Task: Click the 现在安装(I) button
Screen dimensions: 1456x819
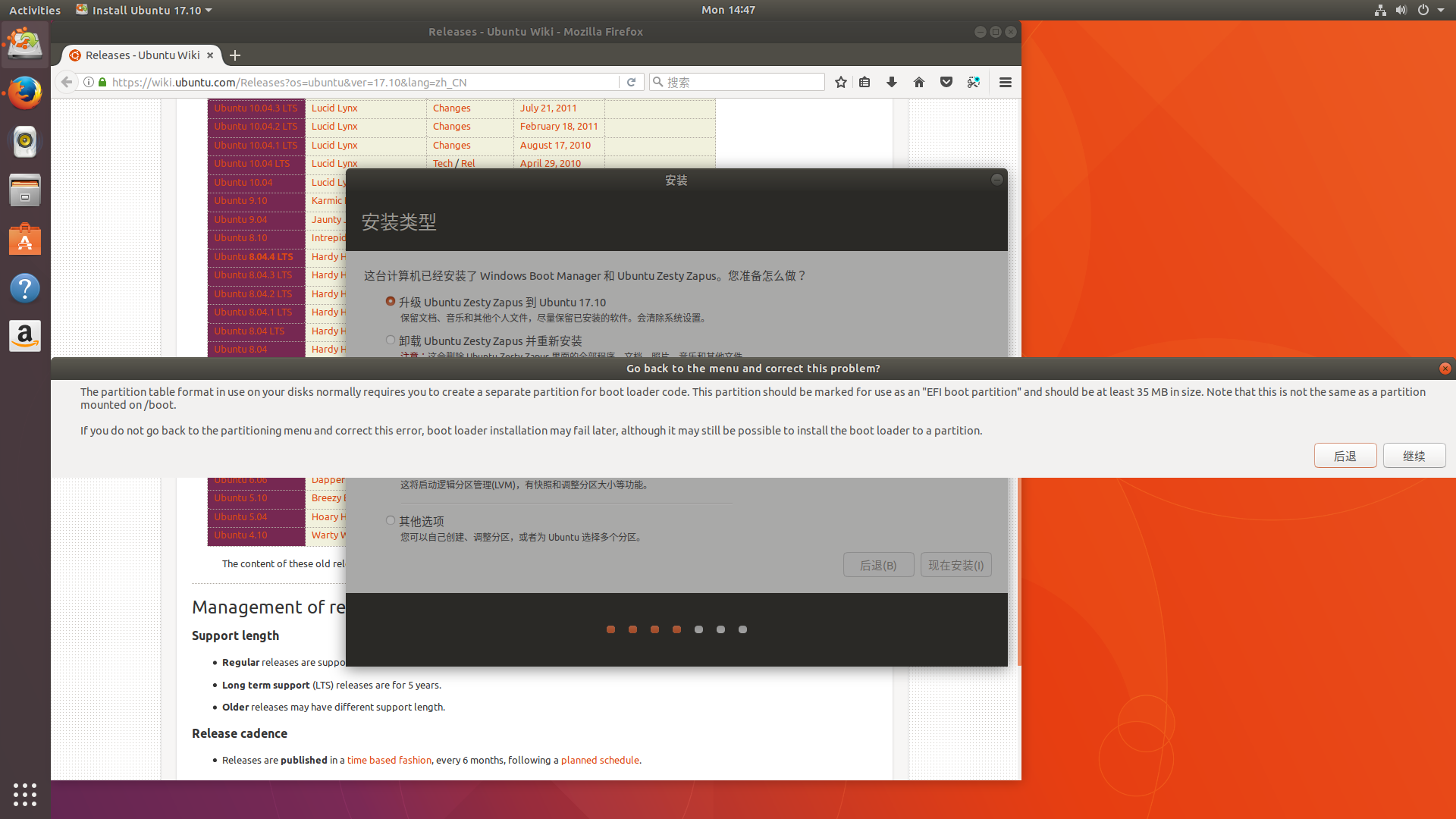Action: (x=955, y=565)
